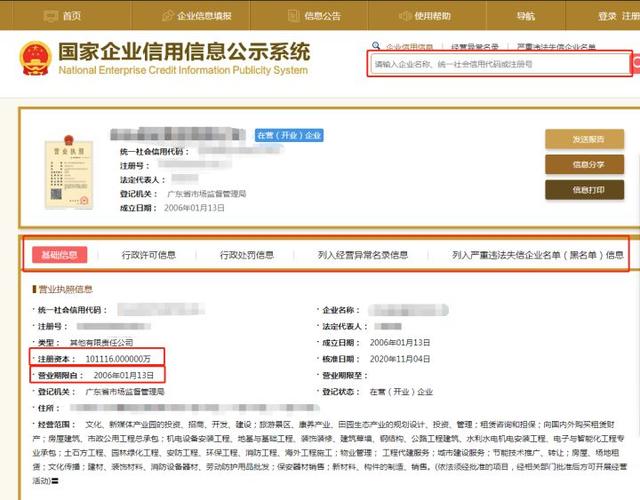
Task: Click the 信息分享 button
Action: pos(584,164)
